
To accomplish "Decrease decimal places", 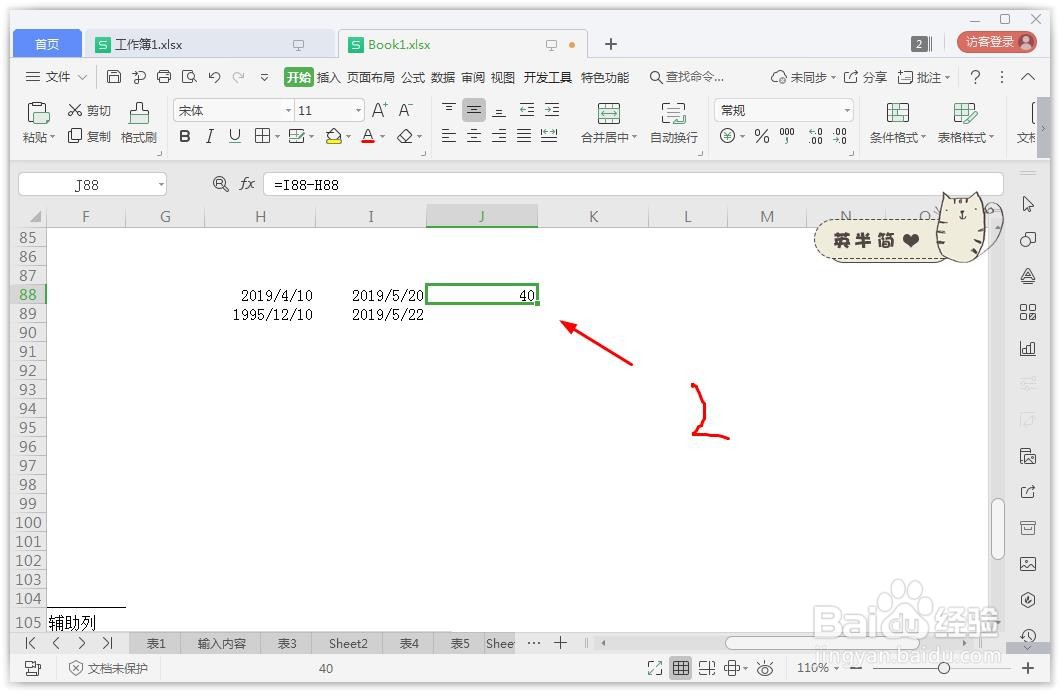I will (x=840, y=137).
